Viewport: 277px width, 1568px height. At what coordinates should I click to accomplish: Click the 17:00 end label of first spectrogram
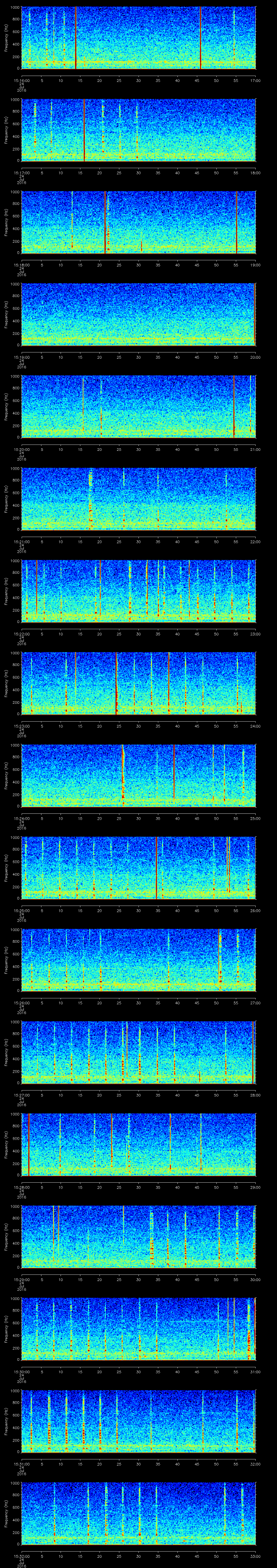coord(256,80)
